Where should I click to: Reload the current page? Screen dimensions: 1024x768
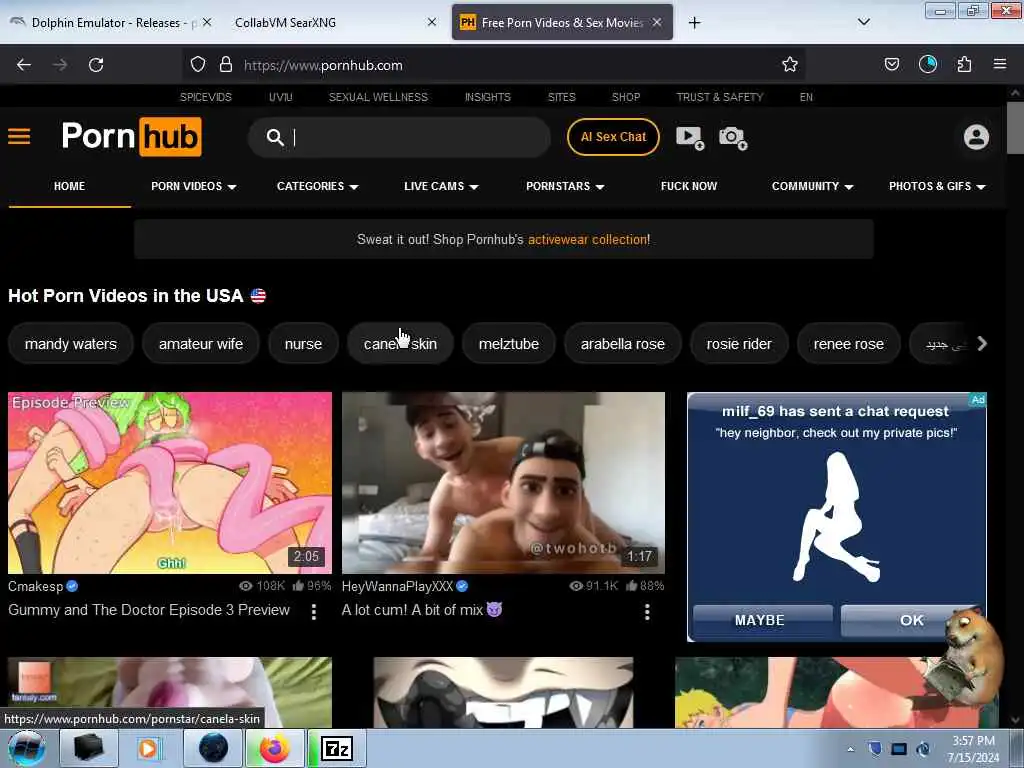pos(96,65)
